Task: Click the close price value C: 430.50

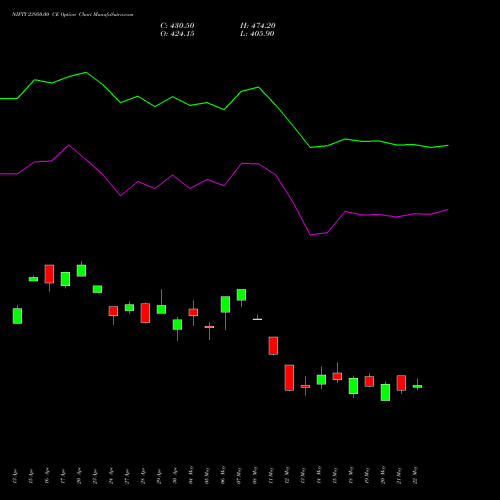Action: point(177,26)
